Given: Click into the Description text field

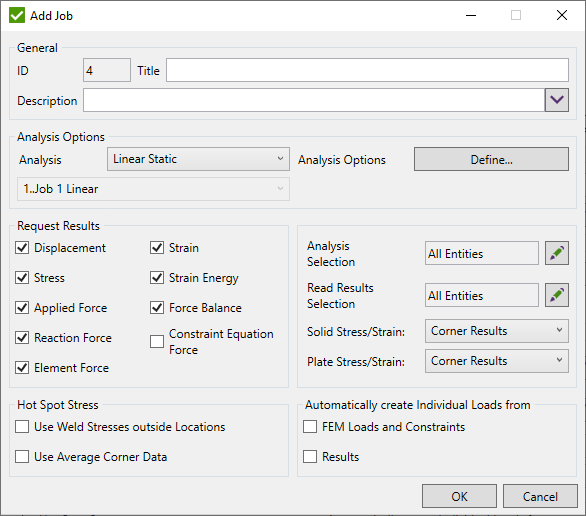Looking at the screenshot, I should coord(314,100).
